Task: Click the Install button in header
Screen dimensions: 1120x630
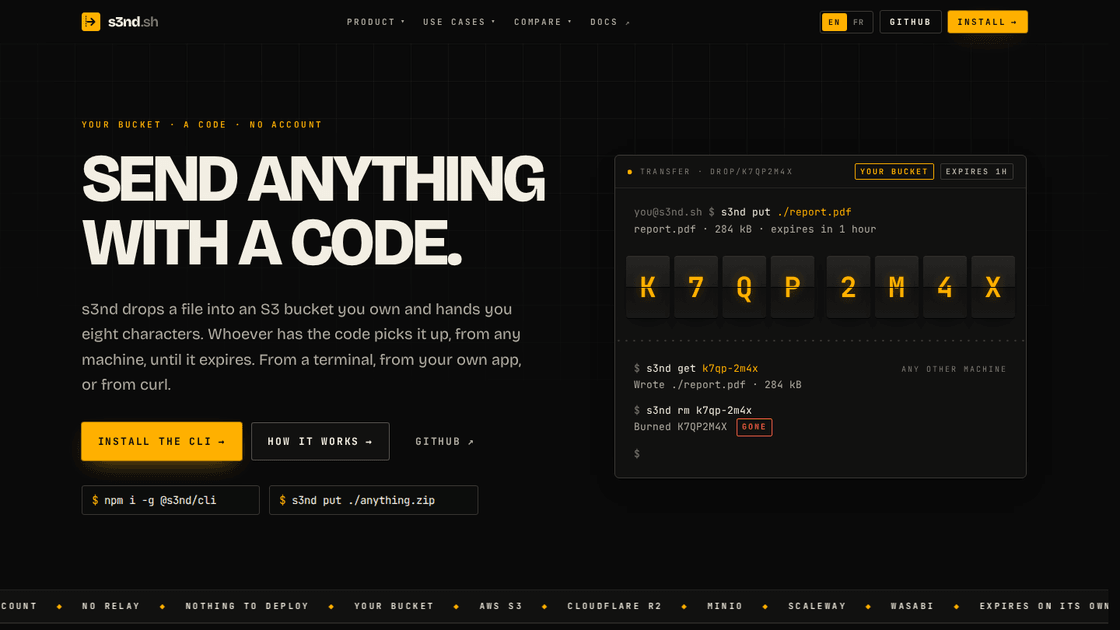Action: click(987, 22)
